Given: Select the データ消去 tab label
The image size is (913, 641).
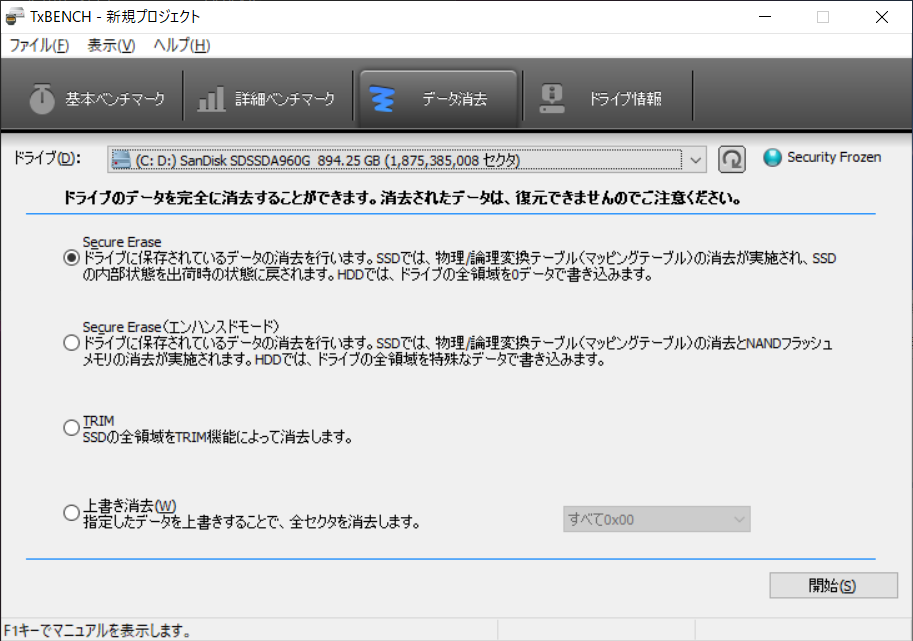Looking at the screenshot, I should point(455,99).
